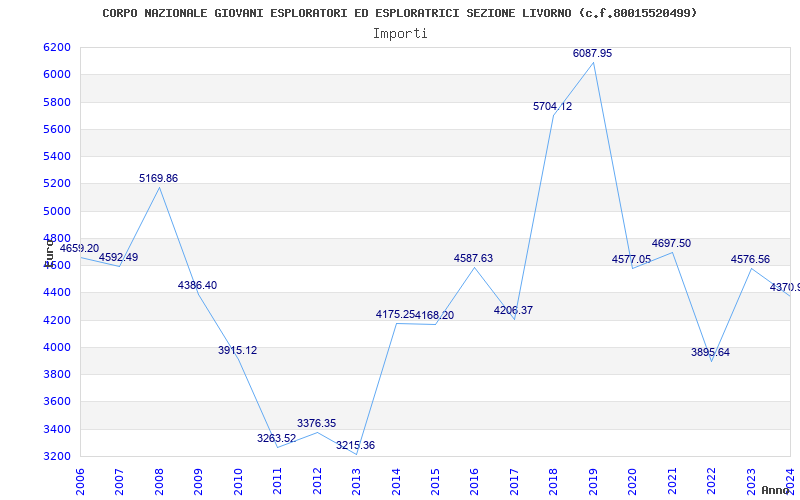Click y-axis tick 3200
This screenshot has width=800, height=500.
coord(57,456)
